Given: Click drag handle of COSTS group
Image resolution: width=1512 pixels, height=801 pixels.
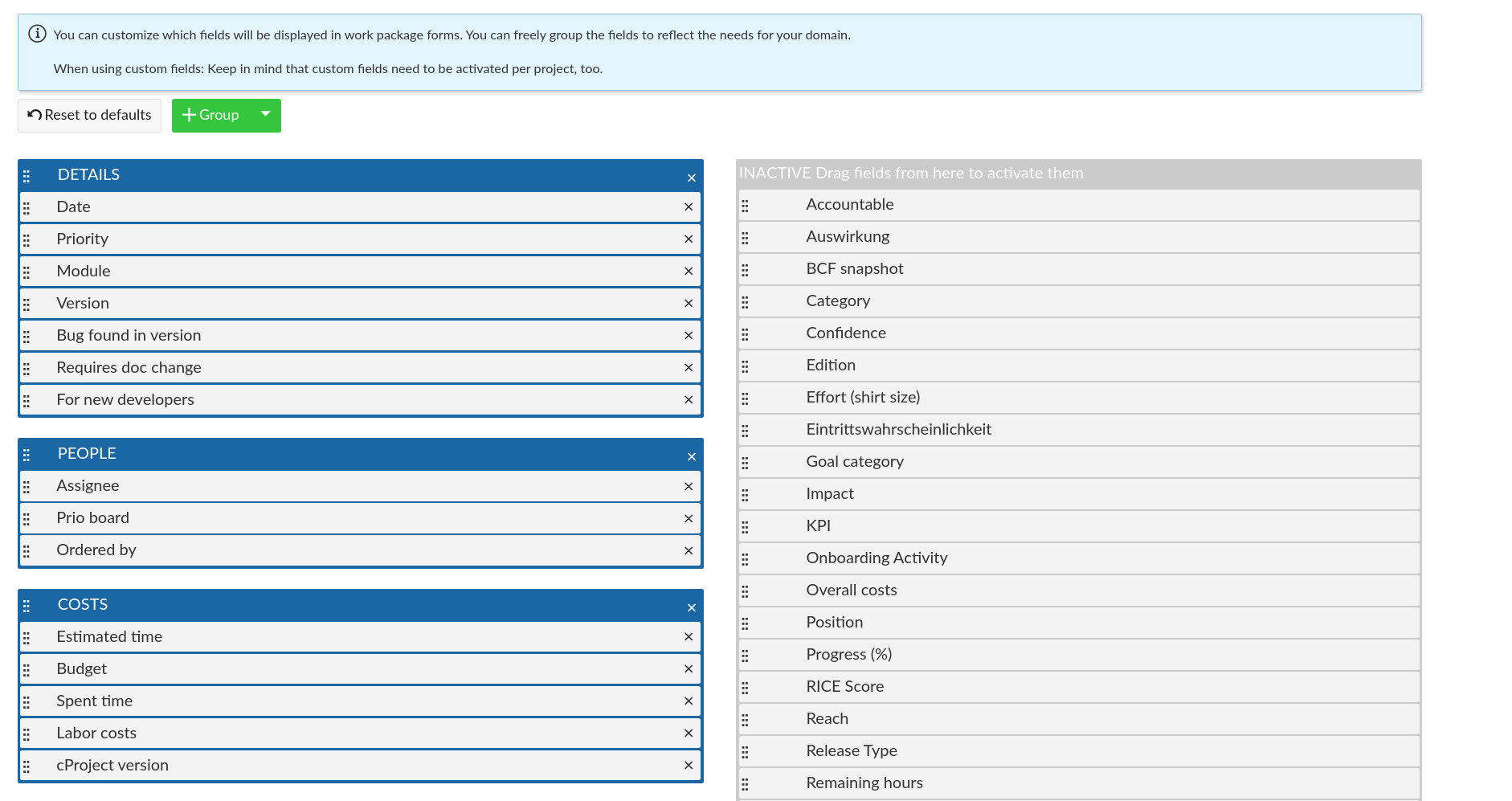Looking at the screenshot, I should (x=27, y=606).
